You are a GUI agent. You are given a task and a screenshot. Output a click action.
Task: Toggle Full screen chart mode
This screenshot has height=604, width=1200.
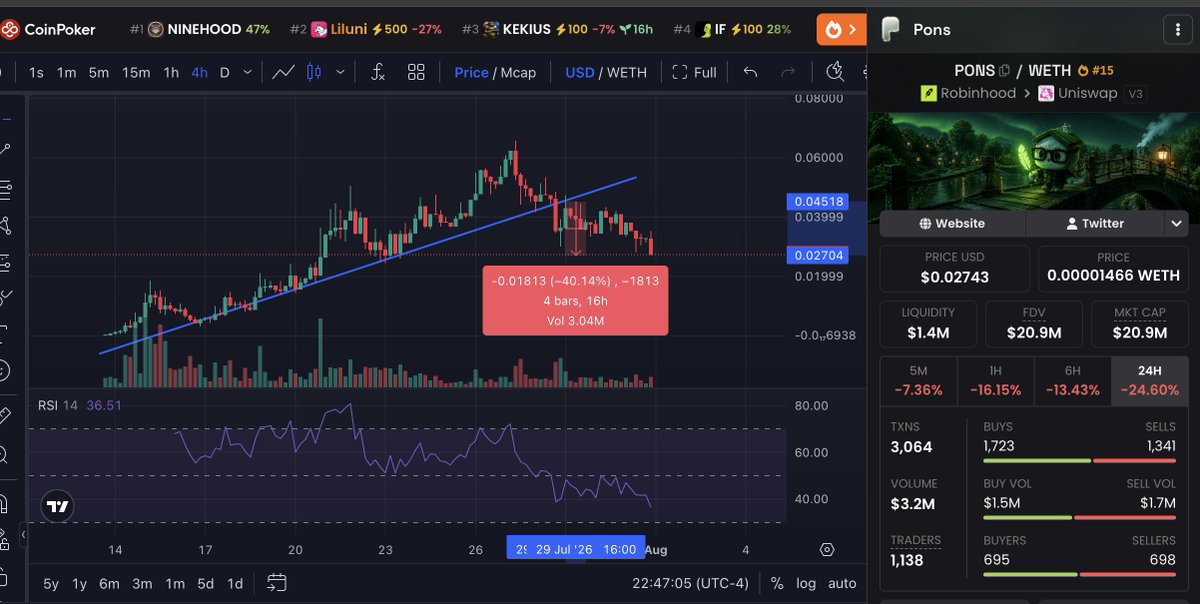pyautogui.click(x=694, y=72)
